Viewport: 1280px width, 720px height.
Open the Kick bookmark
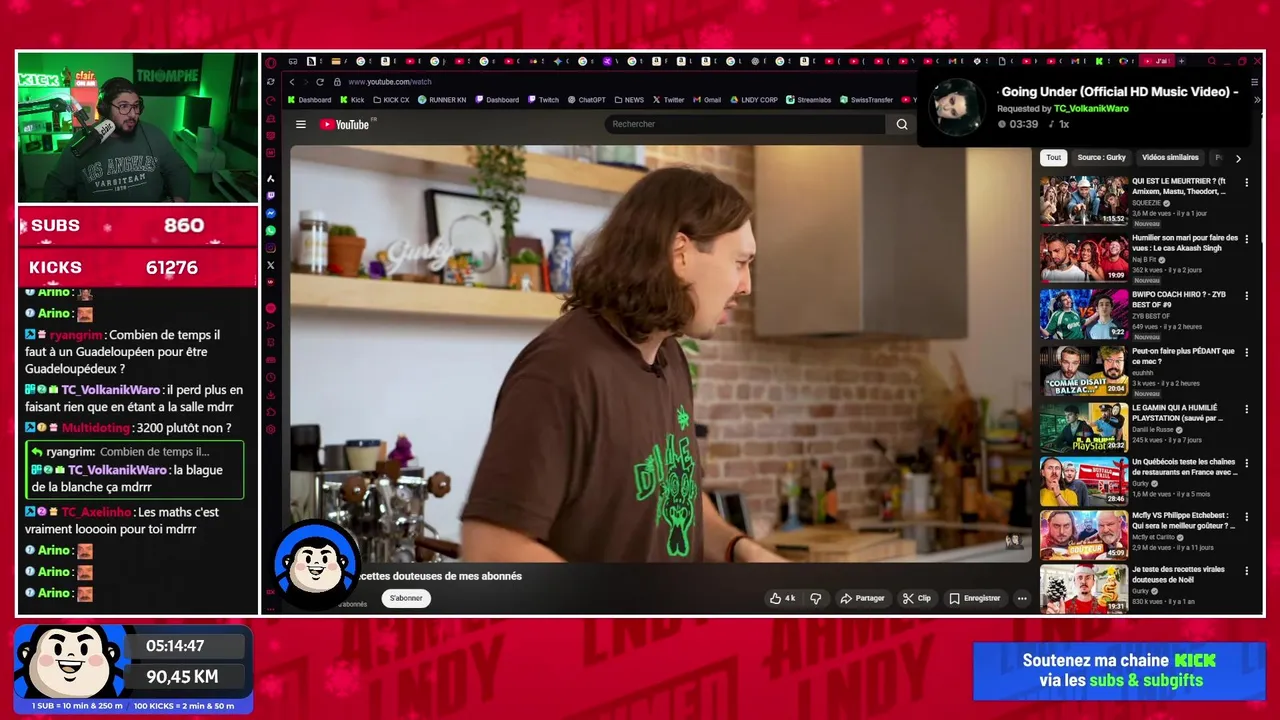(352, 100)
